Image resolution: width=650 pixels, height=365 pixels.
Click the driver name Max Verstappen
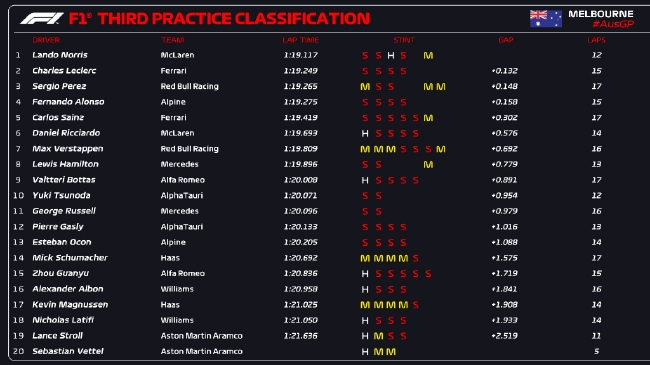[68, 148]
